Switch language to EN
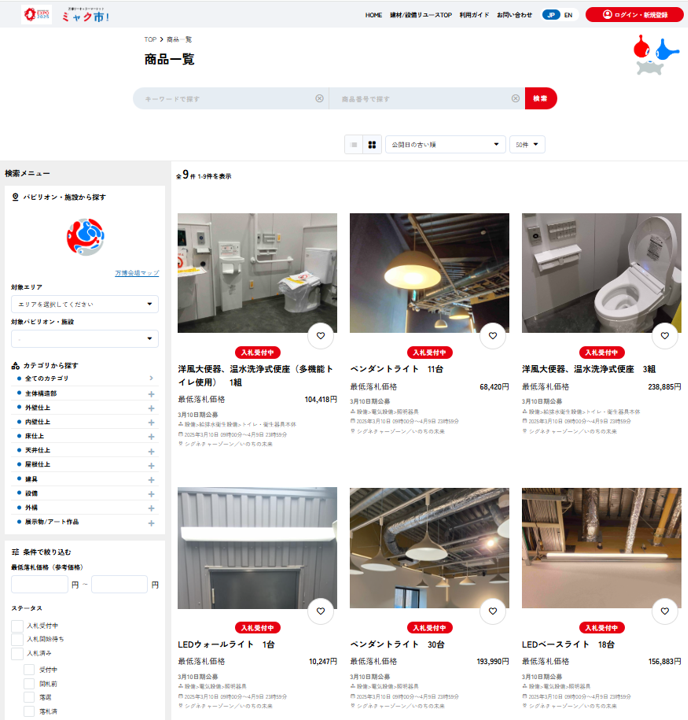This screenshot has width=688, height=720. point(568,15)
